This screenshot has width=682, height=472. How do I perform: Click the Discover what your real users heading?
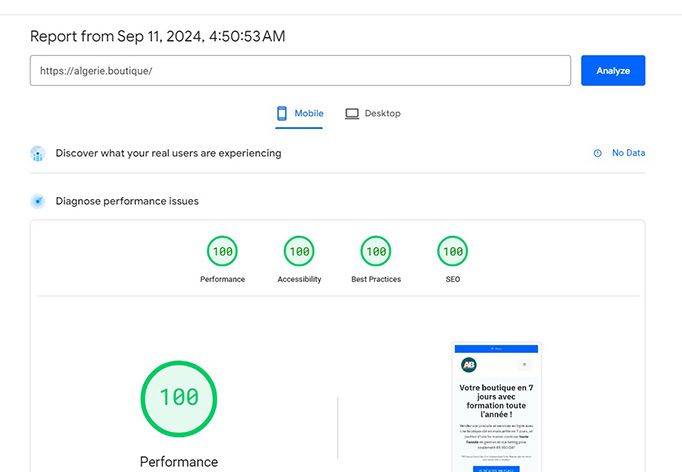168,154
